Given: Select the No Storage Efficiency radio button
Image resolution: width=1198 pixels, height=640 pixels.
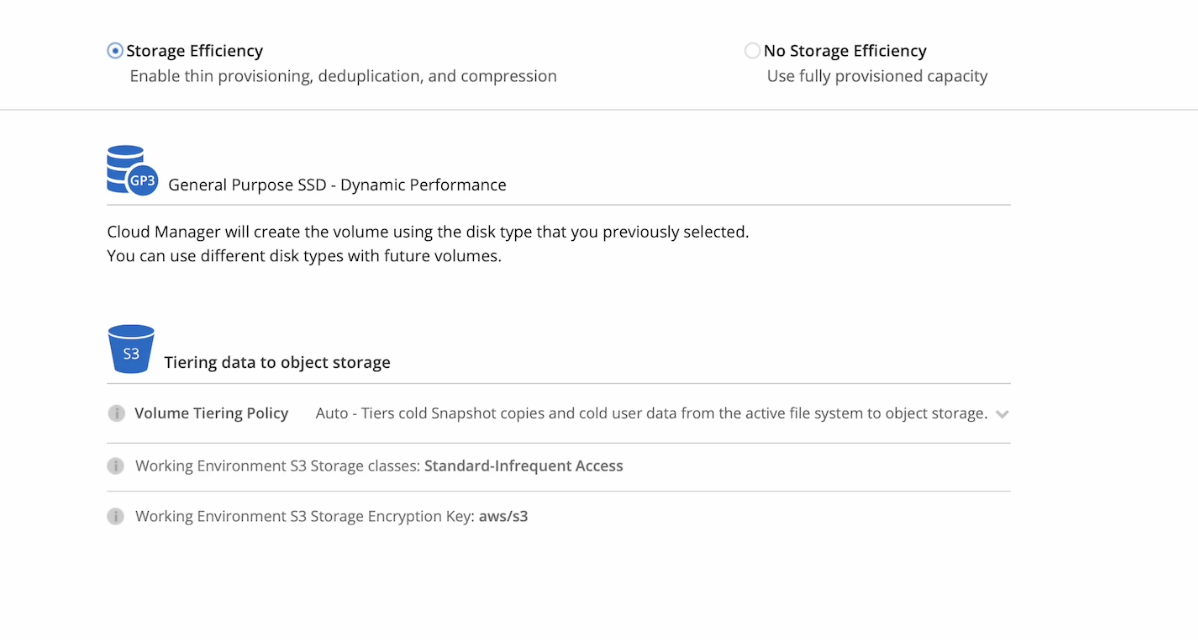Looking at the screenshot, I should click(752, 51).
